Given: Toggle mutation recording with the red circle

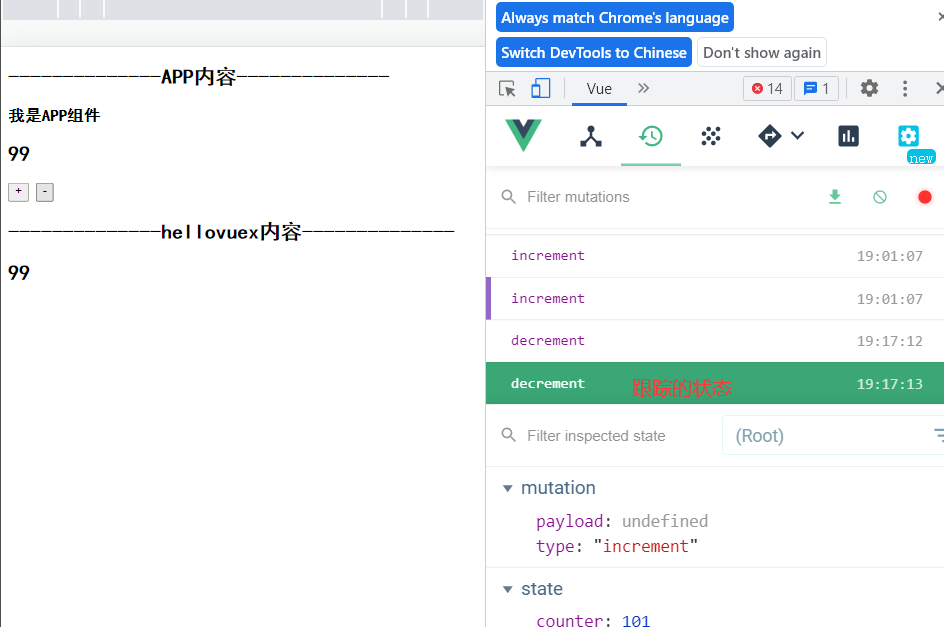Looking at the screenshot, I should point(924,197).
